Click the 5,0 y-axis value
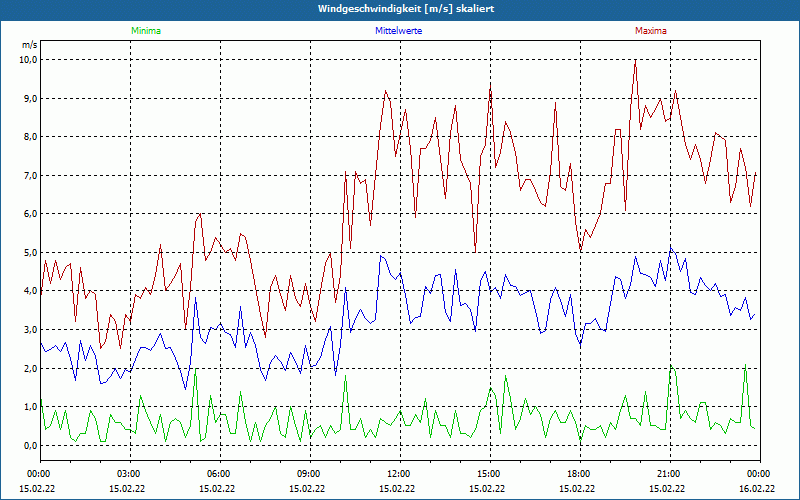Screen dimensions: 800x500 (x=31, y=253)
